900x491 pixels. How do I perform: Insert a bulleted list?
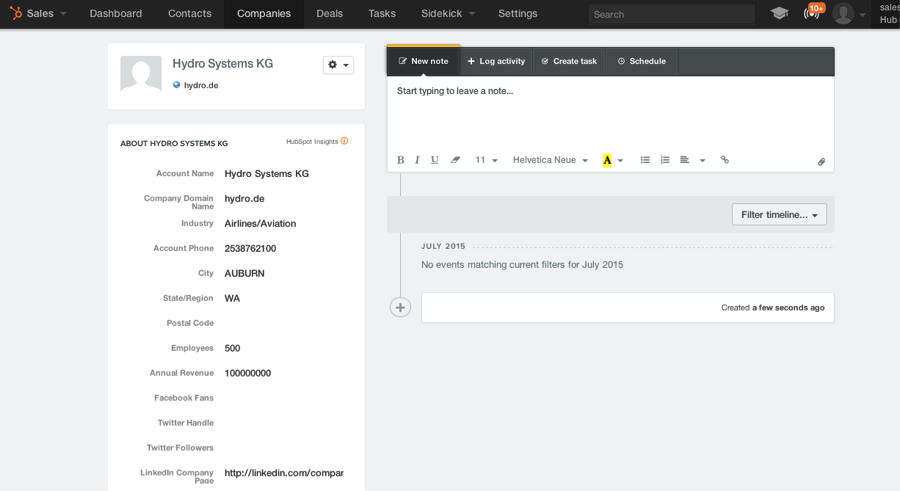click(x=645, y=160)
